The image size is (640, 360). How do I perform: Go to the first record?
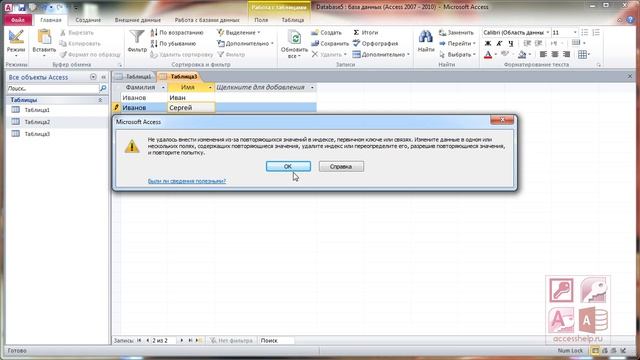click(x=139, y=340)
